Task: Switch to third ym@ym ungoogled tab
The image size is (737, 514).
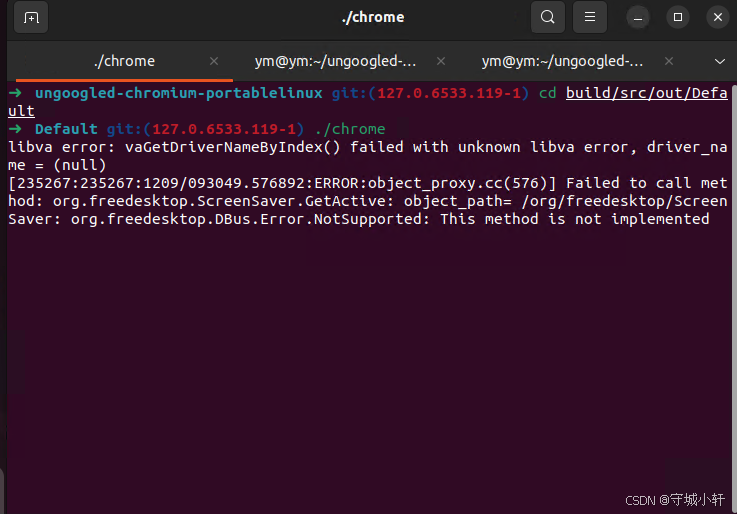Action: [x=562, y=61]
